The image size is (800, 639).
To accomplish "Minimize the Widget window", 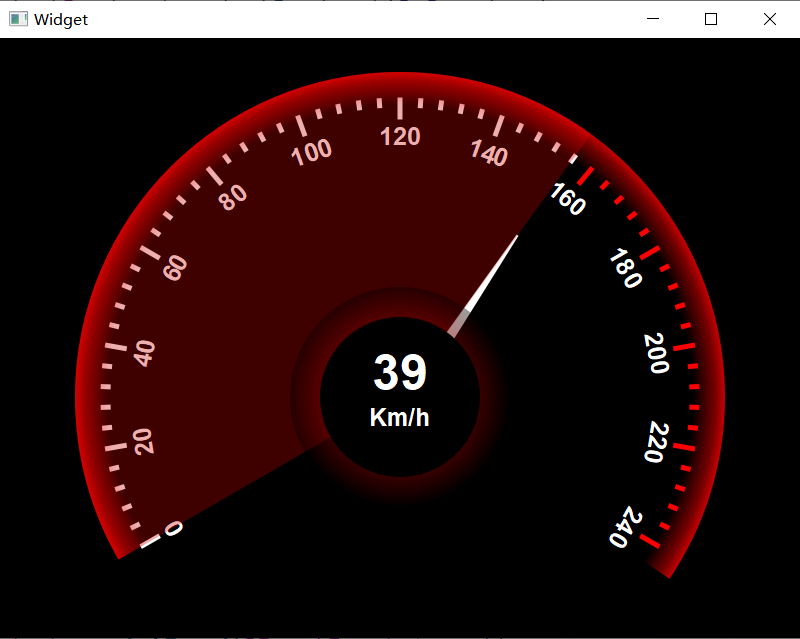I will tap(653, 19).
